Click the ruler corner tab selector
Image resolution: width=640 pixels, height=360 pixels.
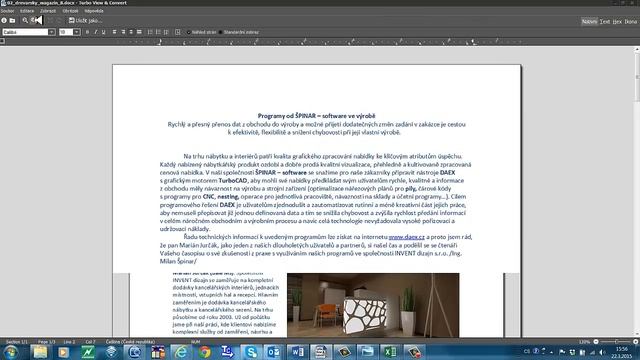click(x=2, y=41)
